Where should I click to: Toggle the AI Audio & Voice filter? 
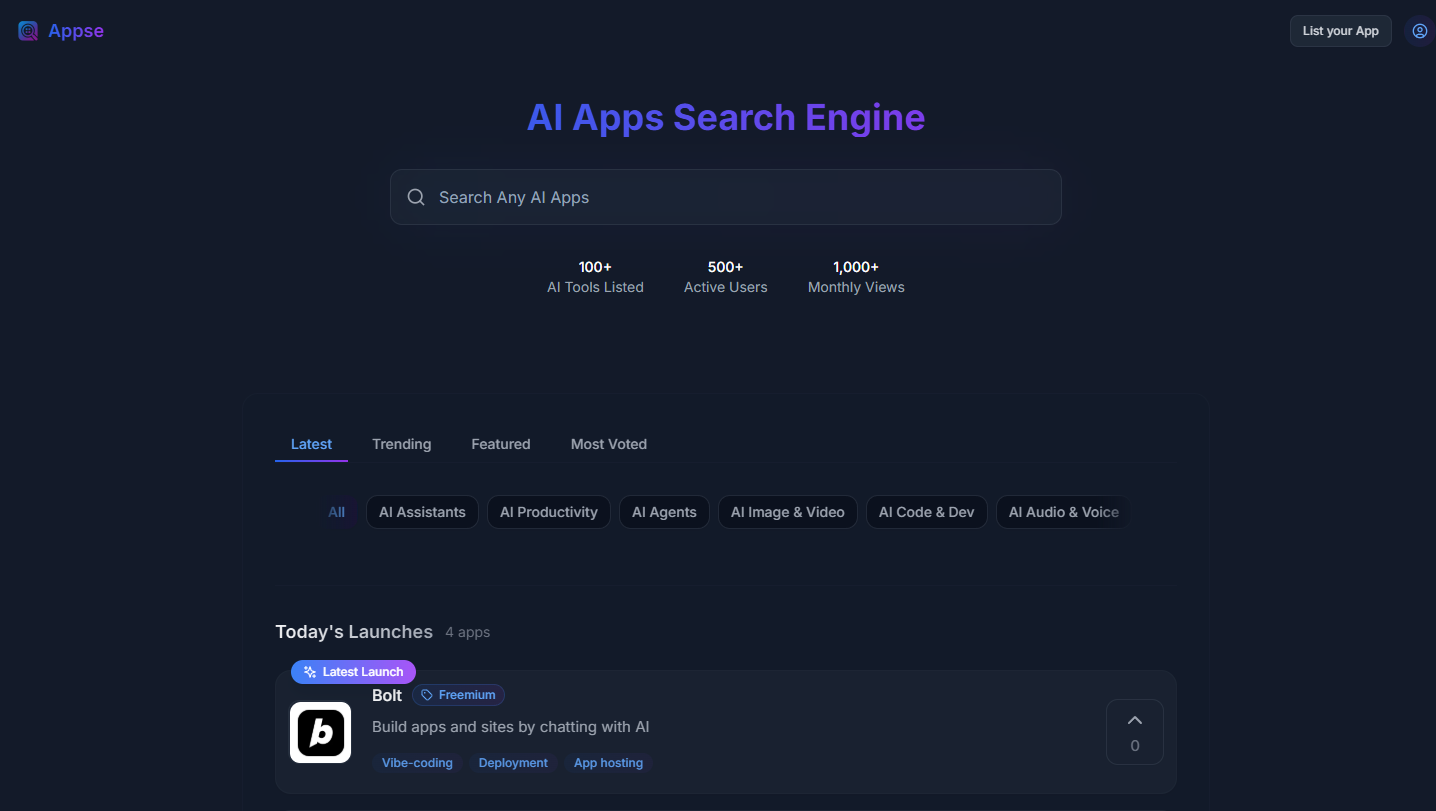tap(1063, 511)
